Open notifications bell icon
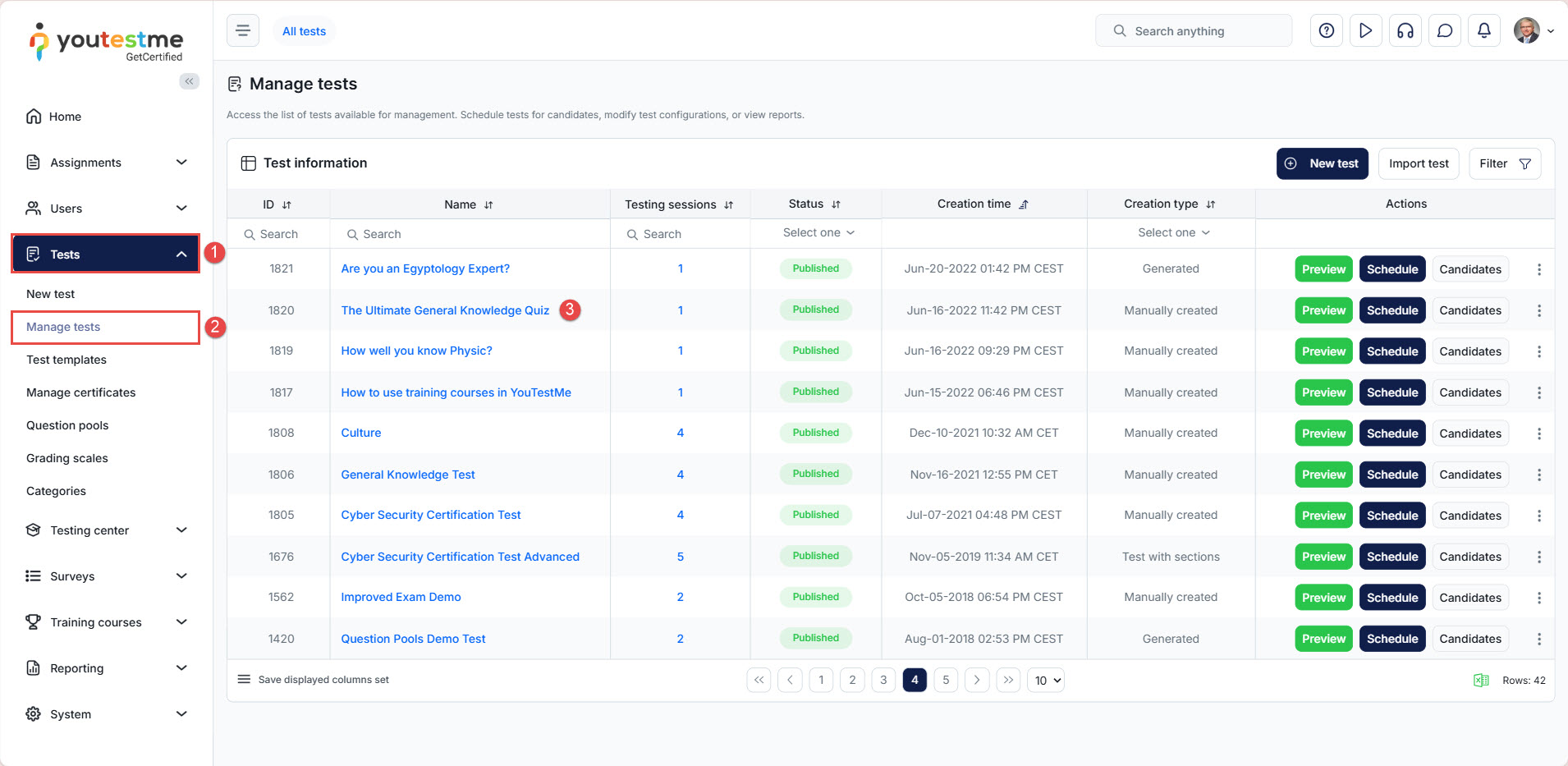Image resolution: width=1568 pixels, height=766 pixels. 1483,31
